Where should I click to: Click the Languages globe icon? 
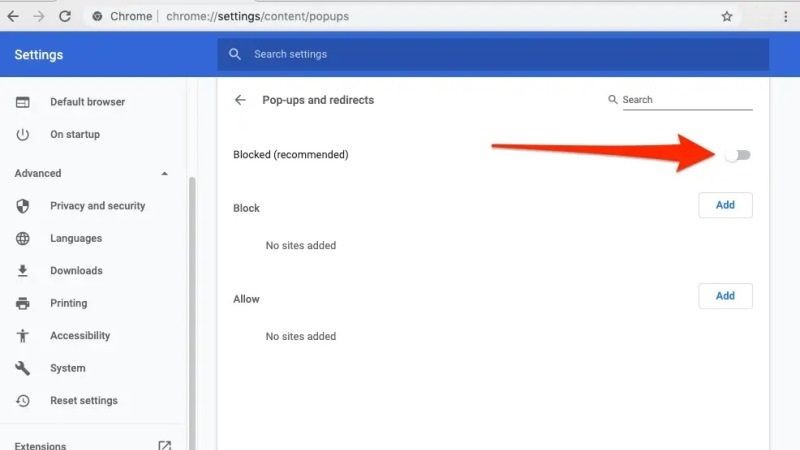click(x=22, y=238)
